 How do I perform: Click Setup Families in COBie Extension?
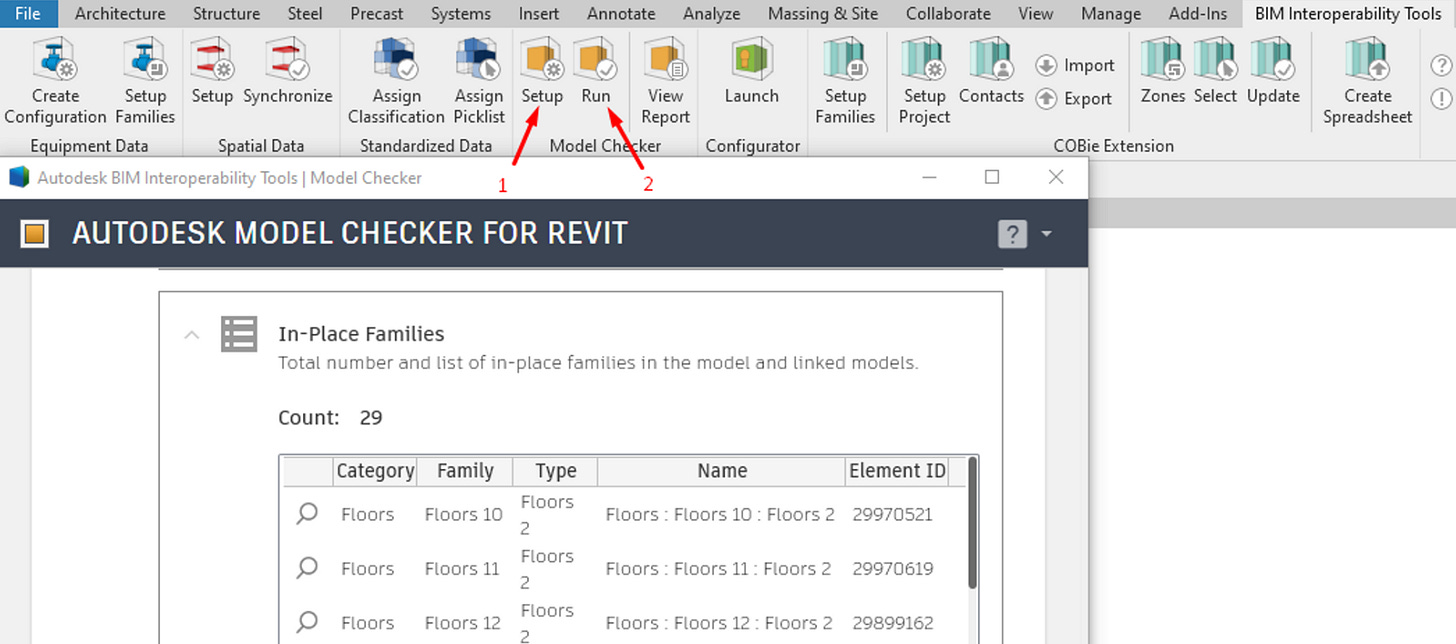845,82
